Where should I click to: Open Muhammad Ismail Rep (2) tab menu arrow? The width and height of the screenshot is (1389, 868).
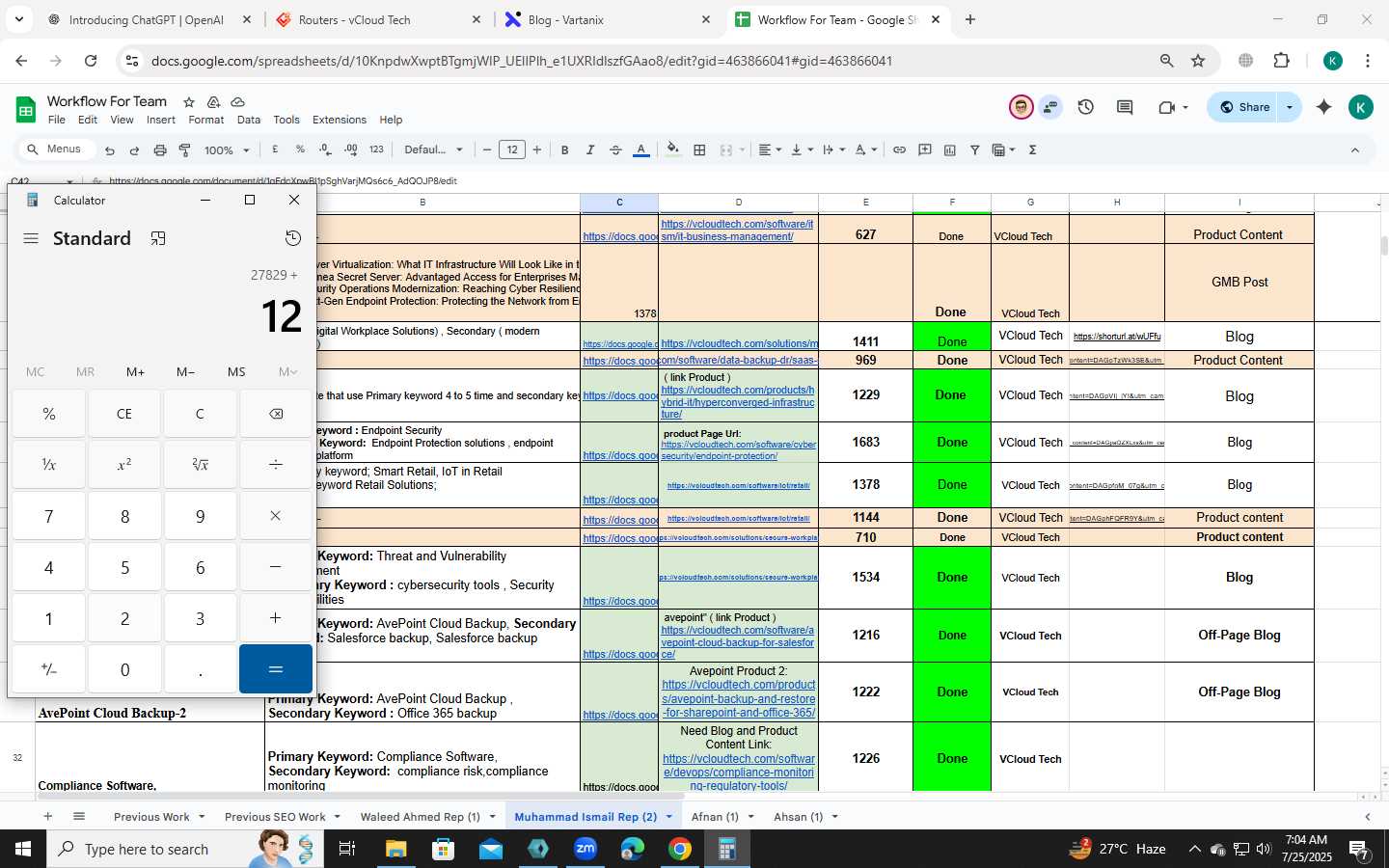[x=668, y=817]
